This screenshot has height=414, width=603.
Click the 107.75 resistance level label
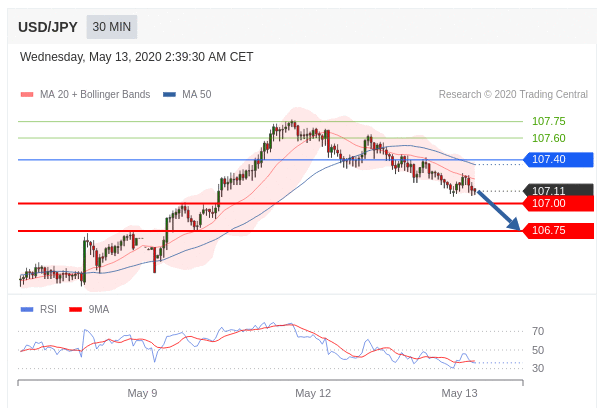(548, 121)
